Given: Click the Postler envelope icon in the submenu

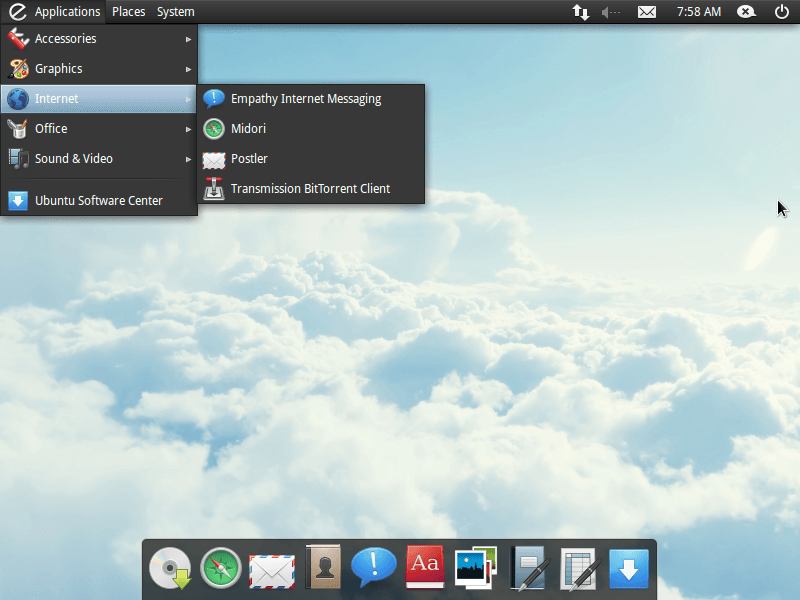Looking at the screenshot, I should tap(214, 160).
